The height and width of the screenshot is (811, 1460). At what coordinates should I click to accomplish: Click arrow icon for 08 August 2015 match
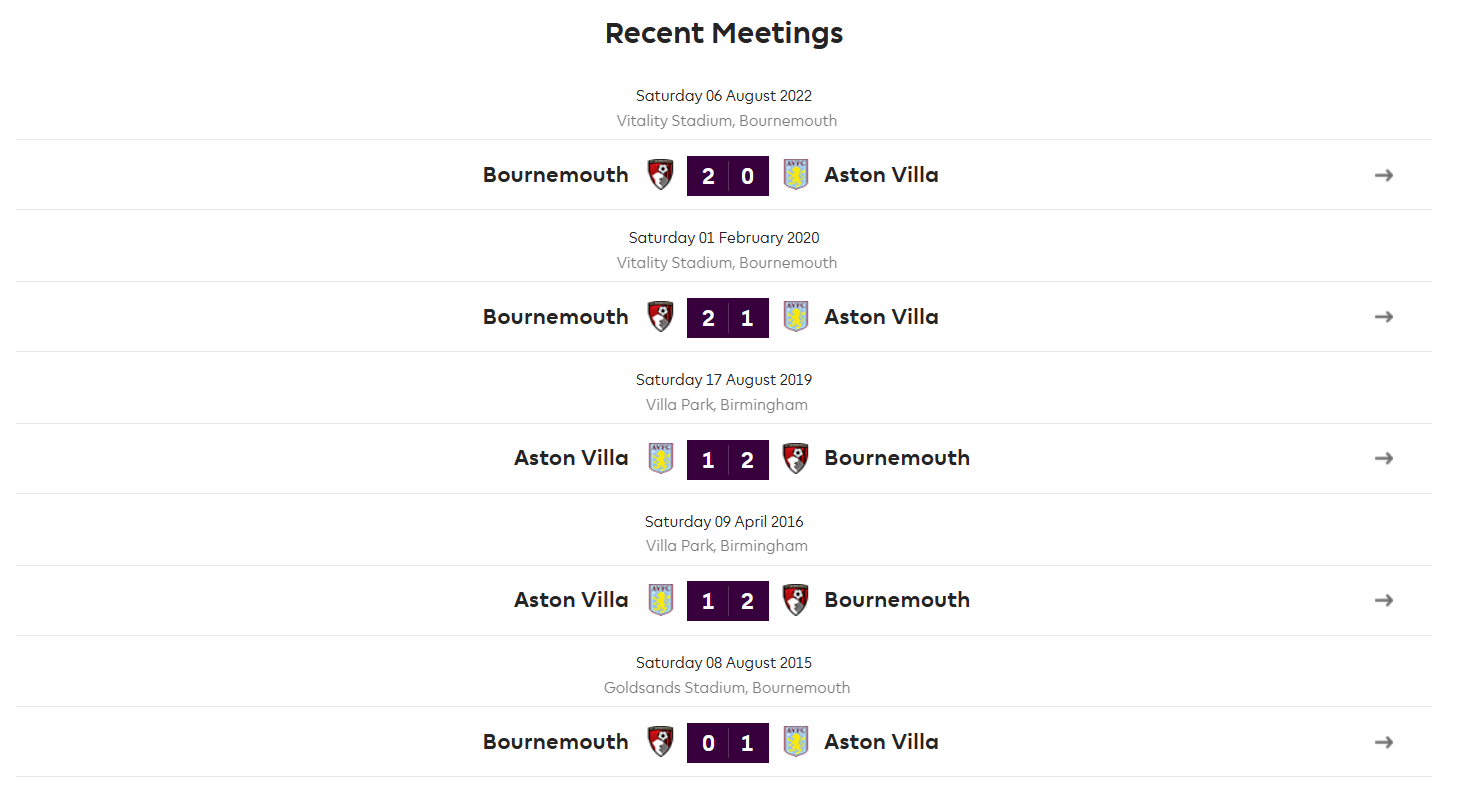pyautogui.click(x=1384, y=742)
